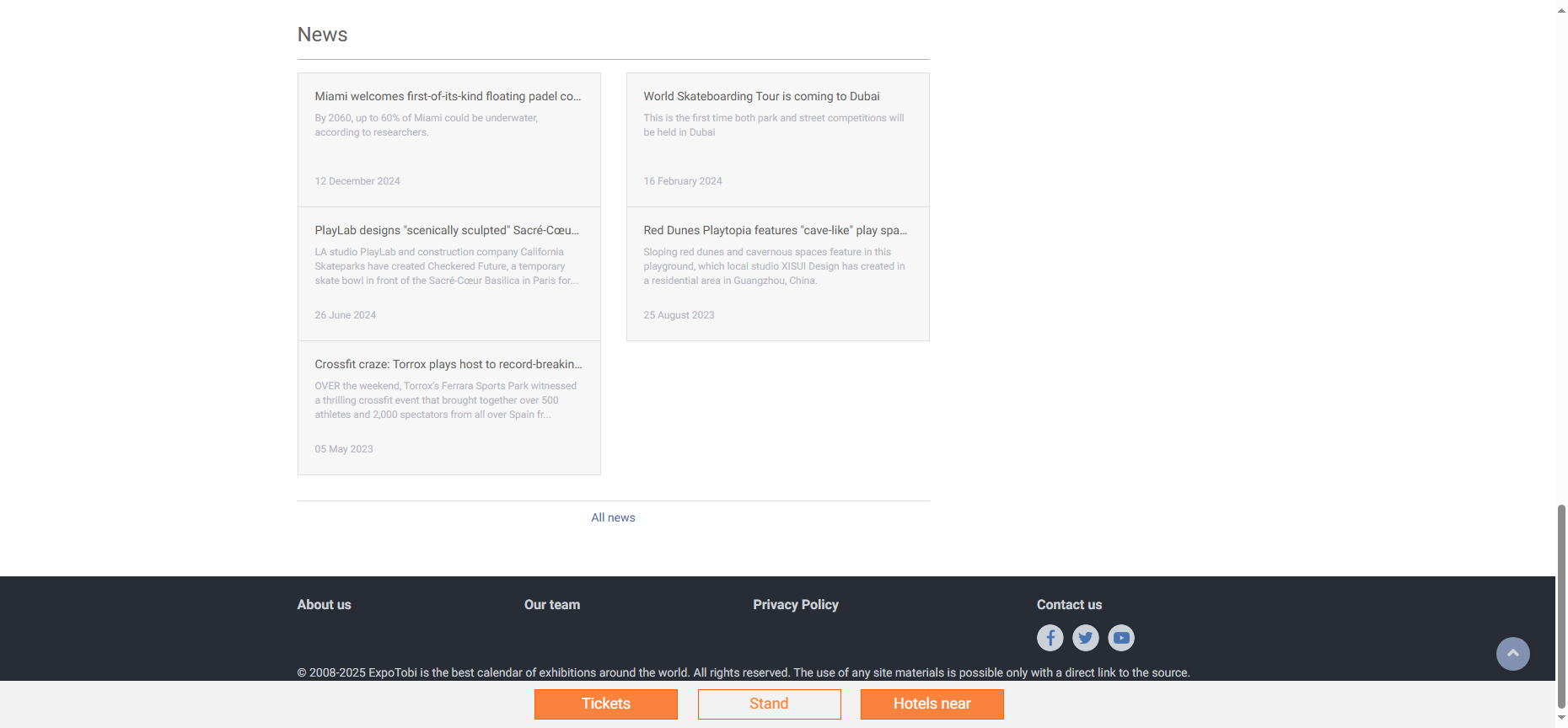Open World Skateboarding Tour Dubai article
The image size is (1568, 728).
click(x=761, y=97)
